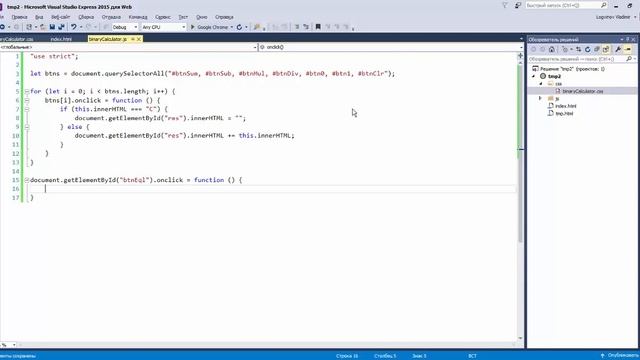Switch to the index.html editor tab
This screenshot has width=640, height=360.
[x=61, y=39]
